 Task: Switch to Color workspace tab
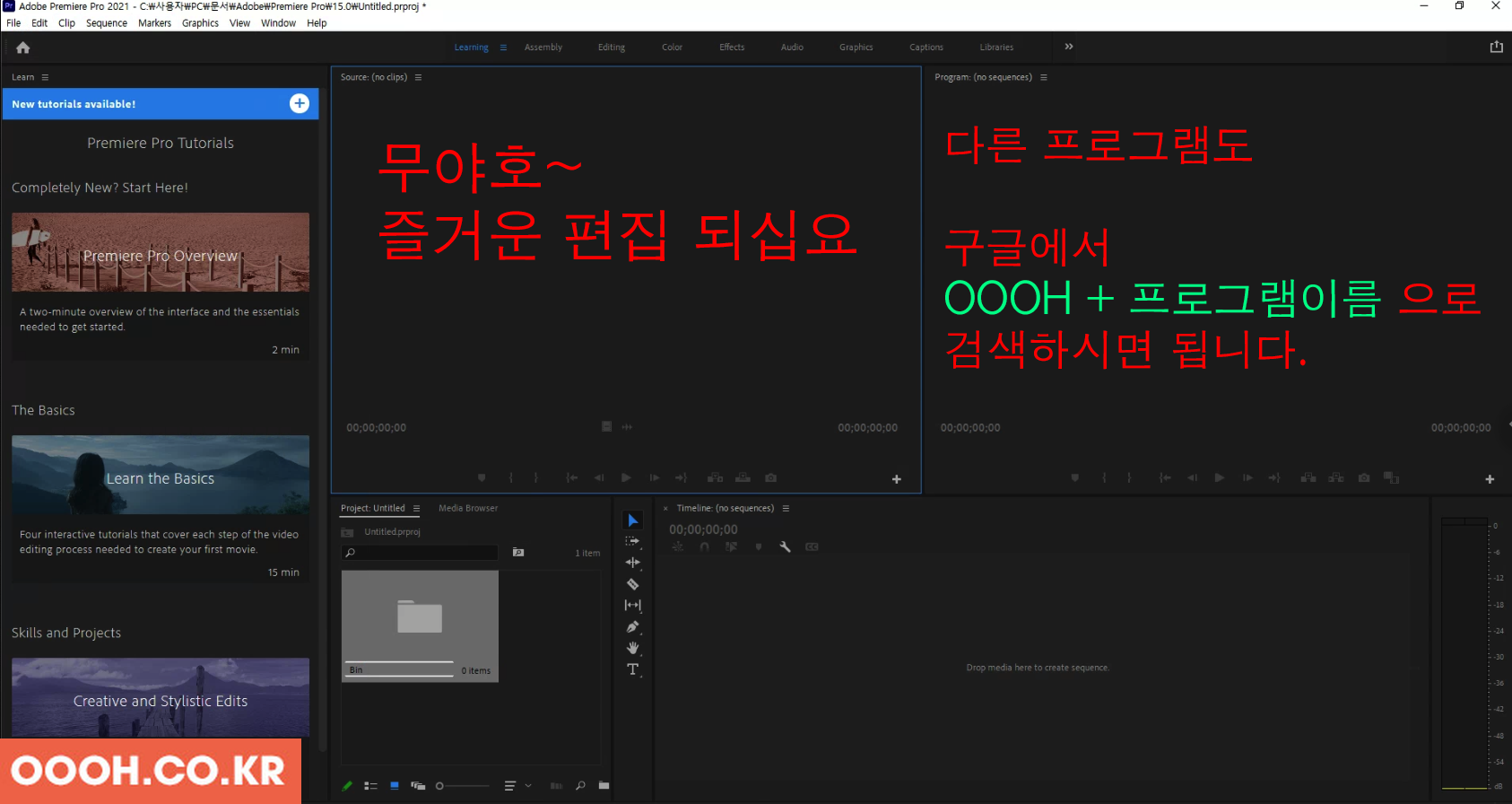pyautogui.click(x=672, y=48)
